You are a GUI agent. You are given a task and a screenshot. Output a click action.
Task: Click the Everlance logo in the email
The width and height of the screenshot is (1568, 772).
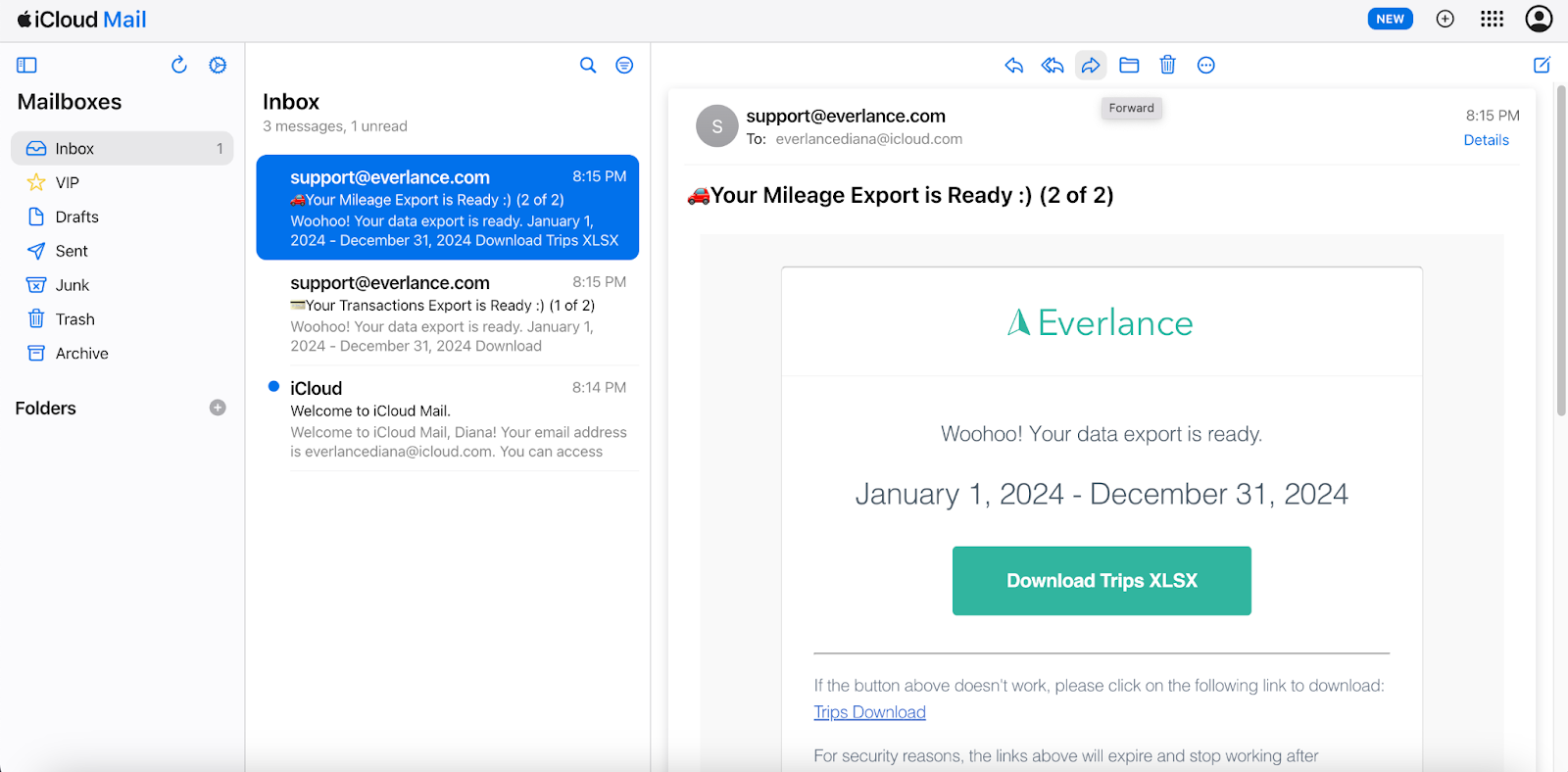point(1101,322)
